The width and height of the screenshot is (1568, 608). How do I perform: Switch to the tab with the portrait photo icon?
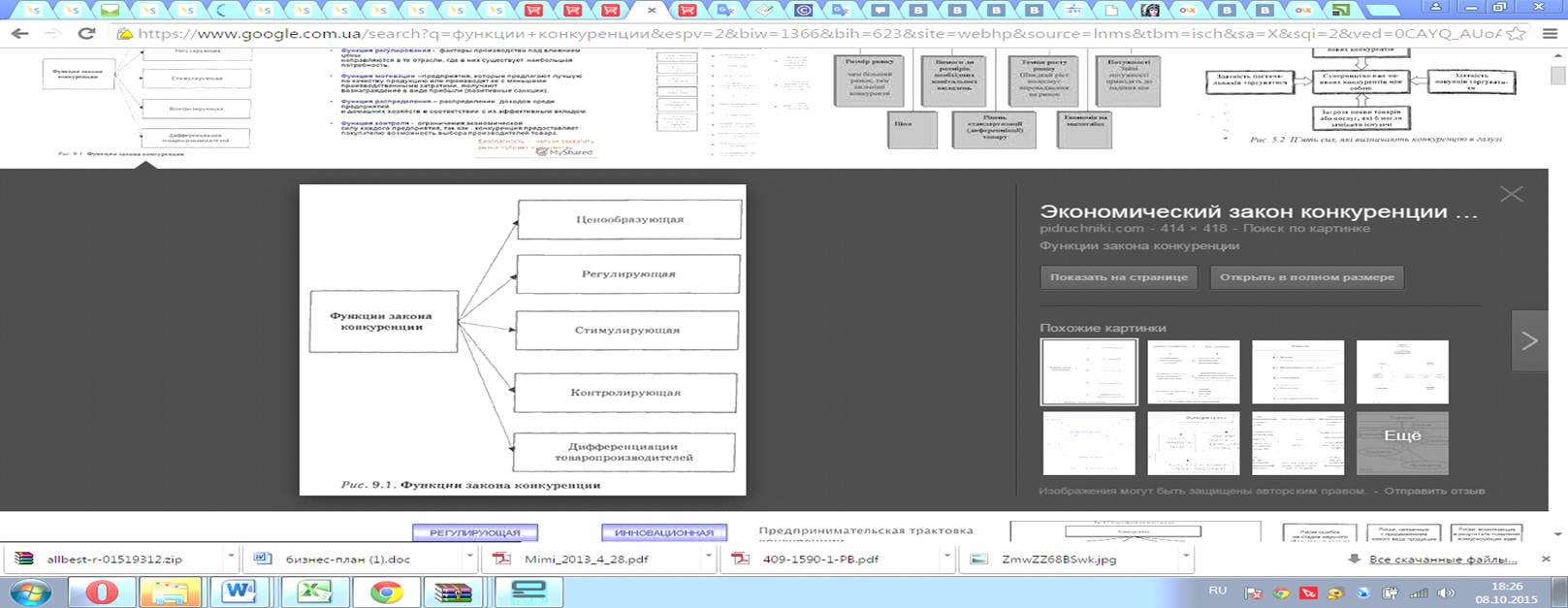coord(1150,11)
